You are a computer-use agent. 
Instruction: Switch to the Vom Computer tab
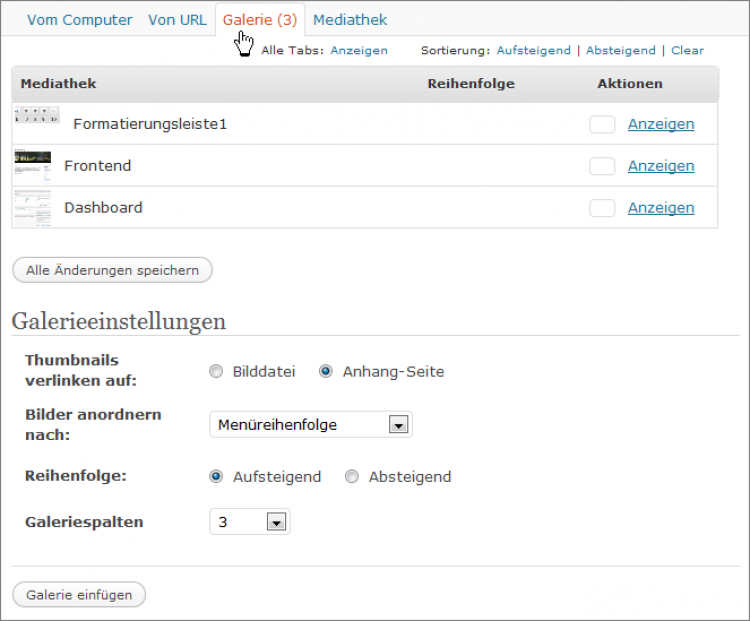pyautogui.click(x=79, y=20)
